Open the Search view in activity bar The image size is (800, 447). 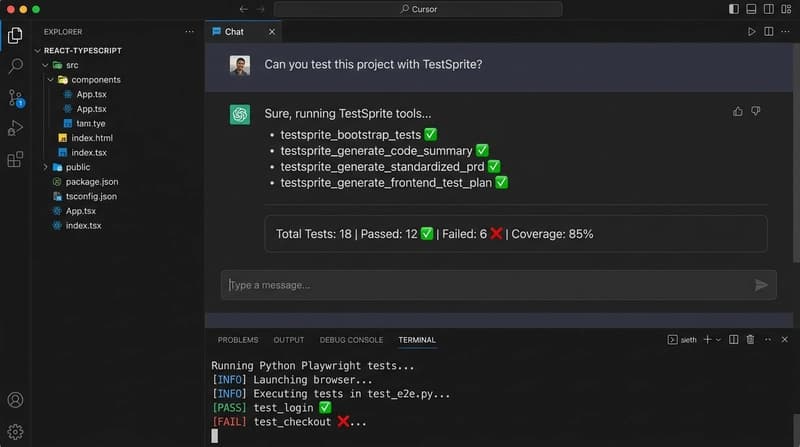pos(16,66)
